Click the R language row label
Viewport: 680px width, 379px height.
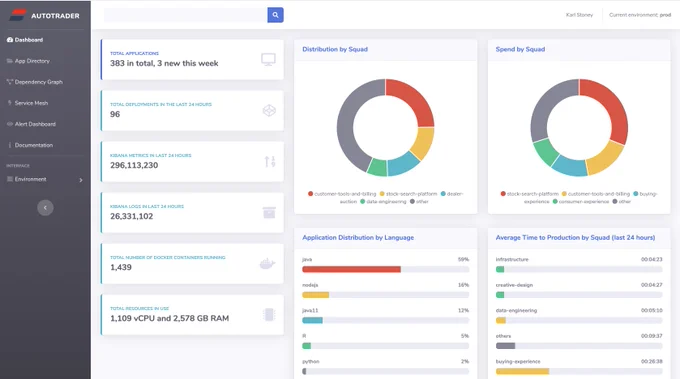304,336
